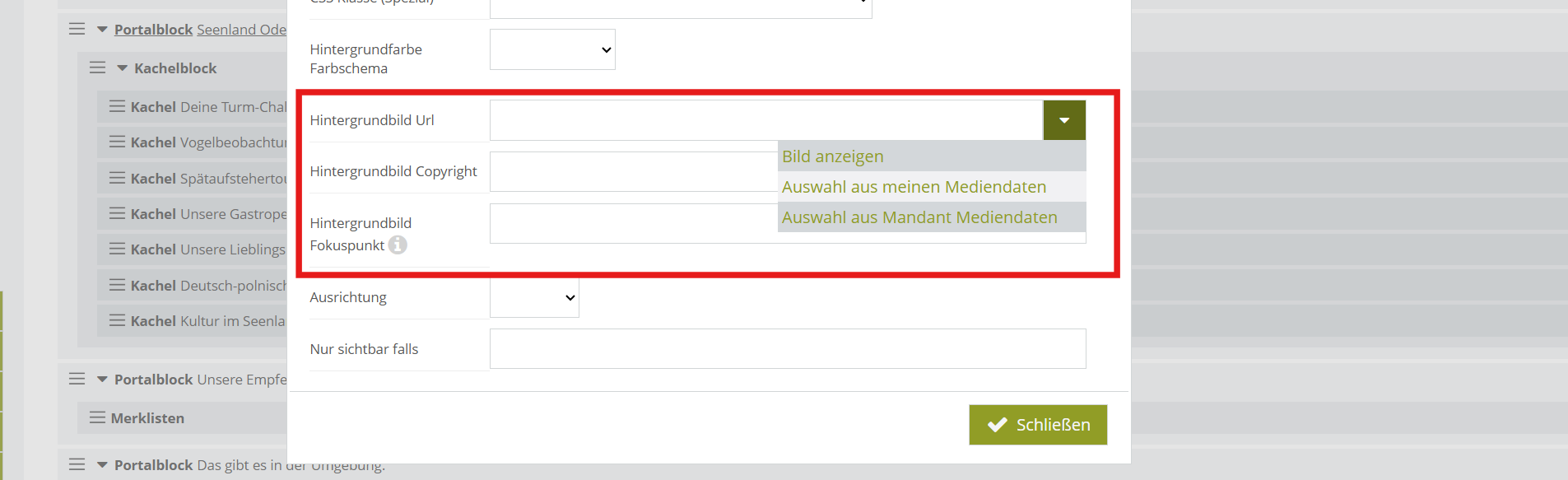The height and width of the screenshot is (480, 1568).
Task: Click drag handle of Portalblock Unsere Empfehlungen
Action: (x=77, y=379)
